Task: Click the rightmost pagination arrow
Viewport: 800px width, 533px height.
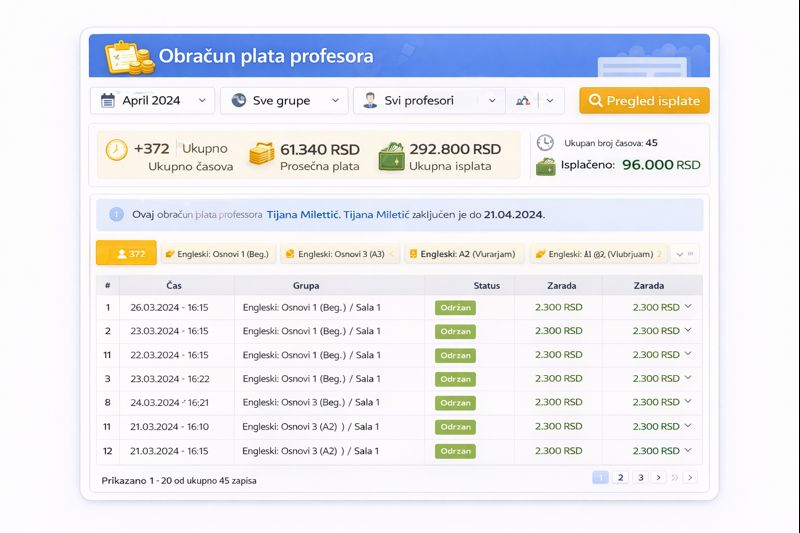Action: tap(690, 477)
